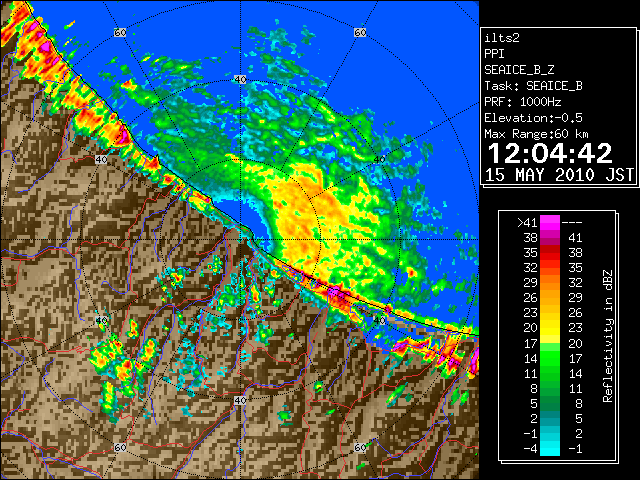Image resolution: width=640 pixels, height=480 pixels.
Task: Click the --- label atop the legend
Action: pos(572,223)
